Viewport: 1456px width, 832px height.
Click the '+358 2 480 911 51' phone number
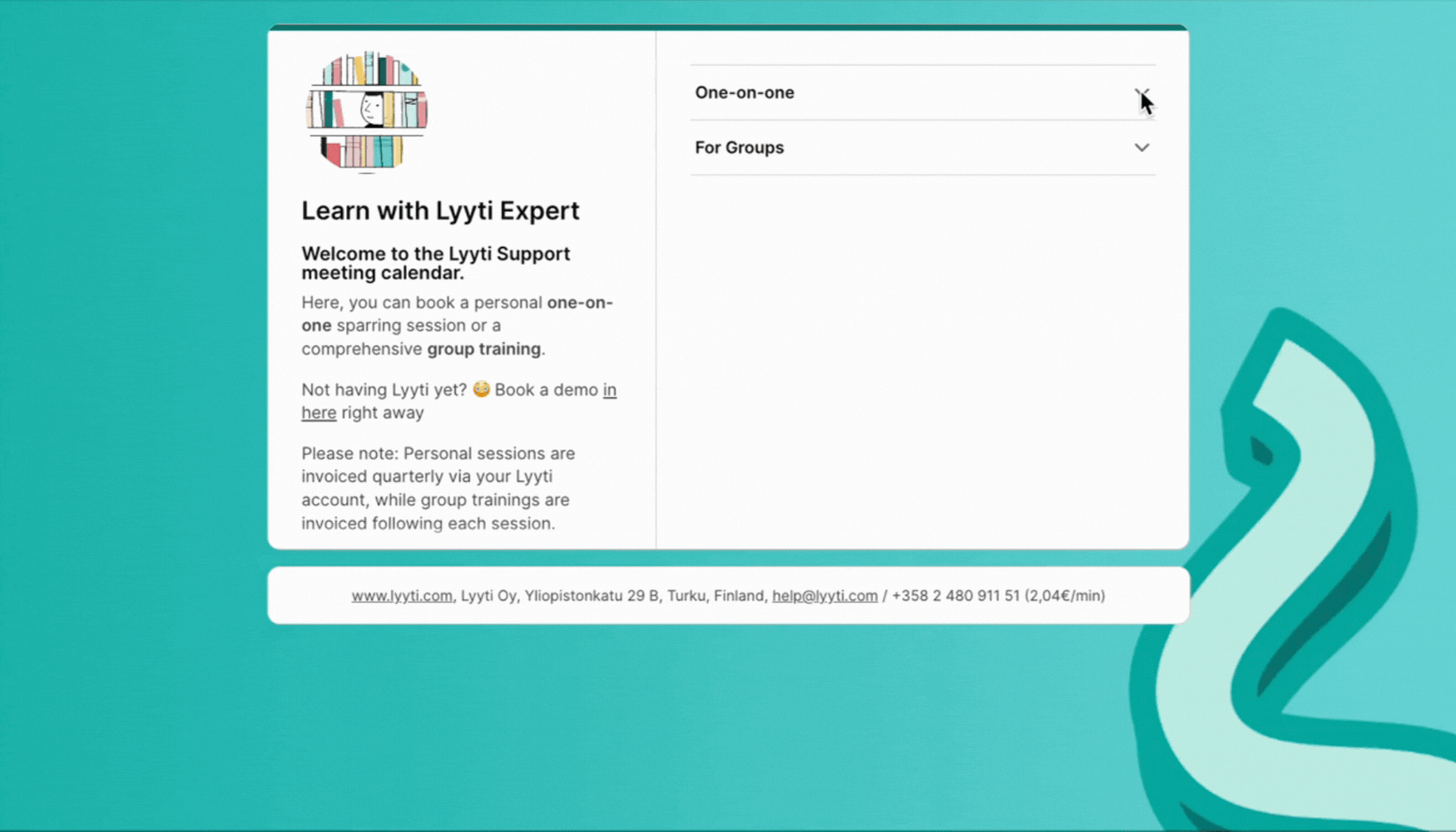click(x=956, y=596)
